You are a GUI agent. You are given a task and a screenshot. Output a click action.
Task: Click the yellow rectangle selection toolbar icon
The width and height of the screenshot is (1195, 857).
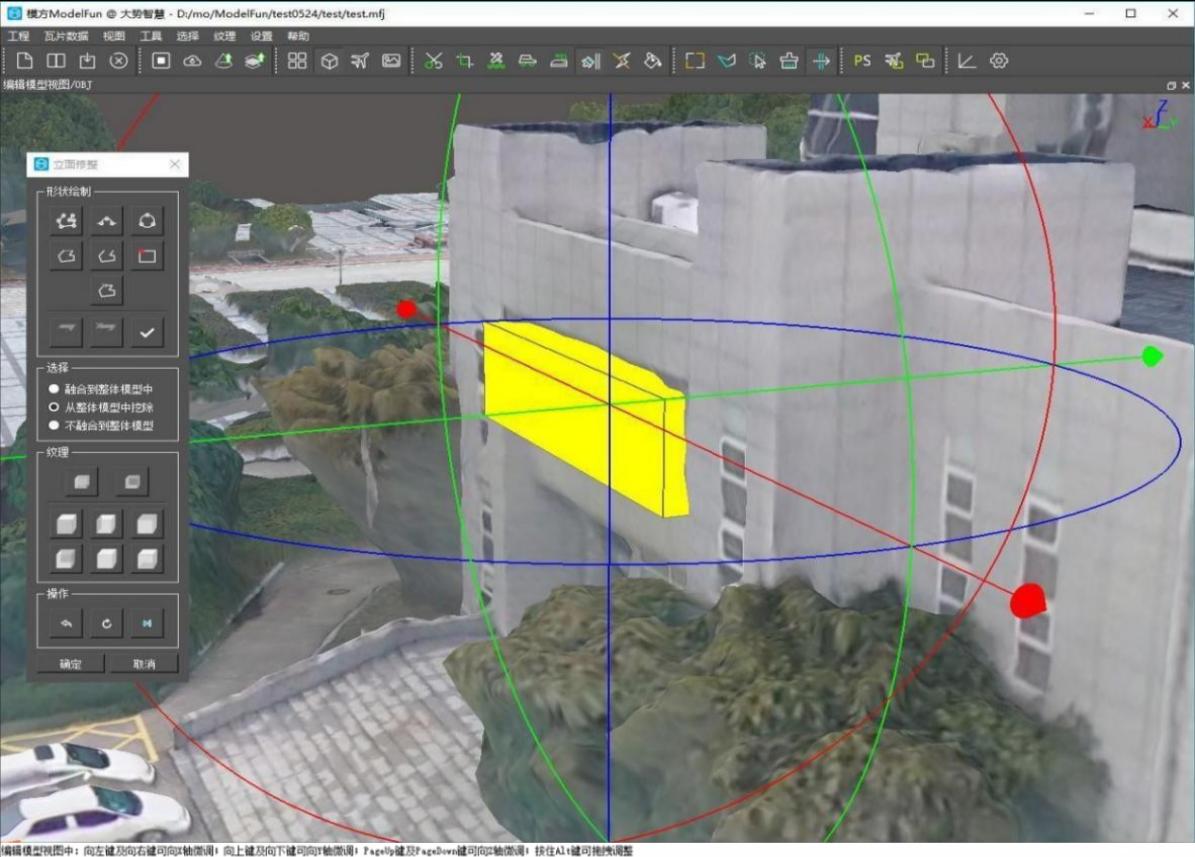pos(695,61)
